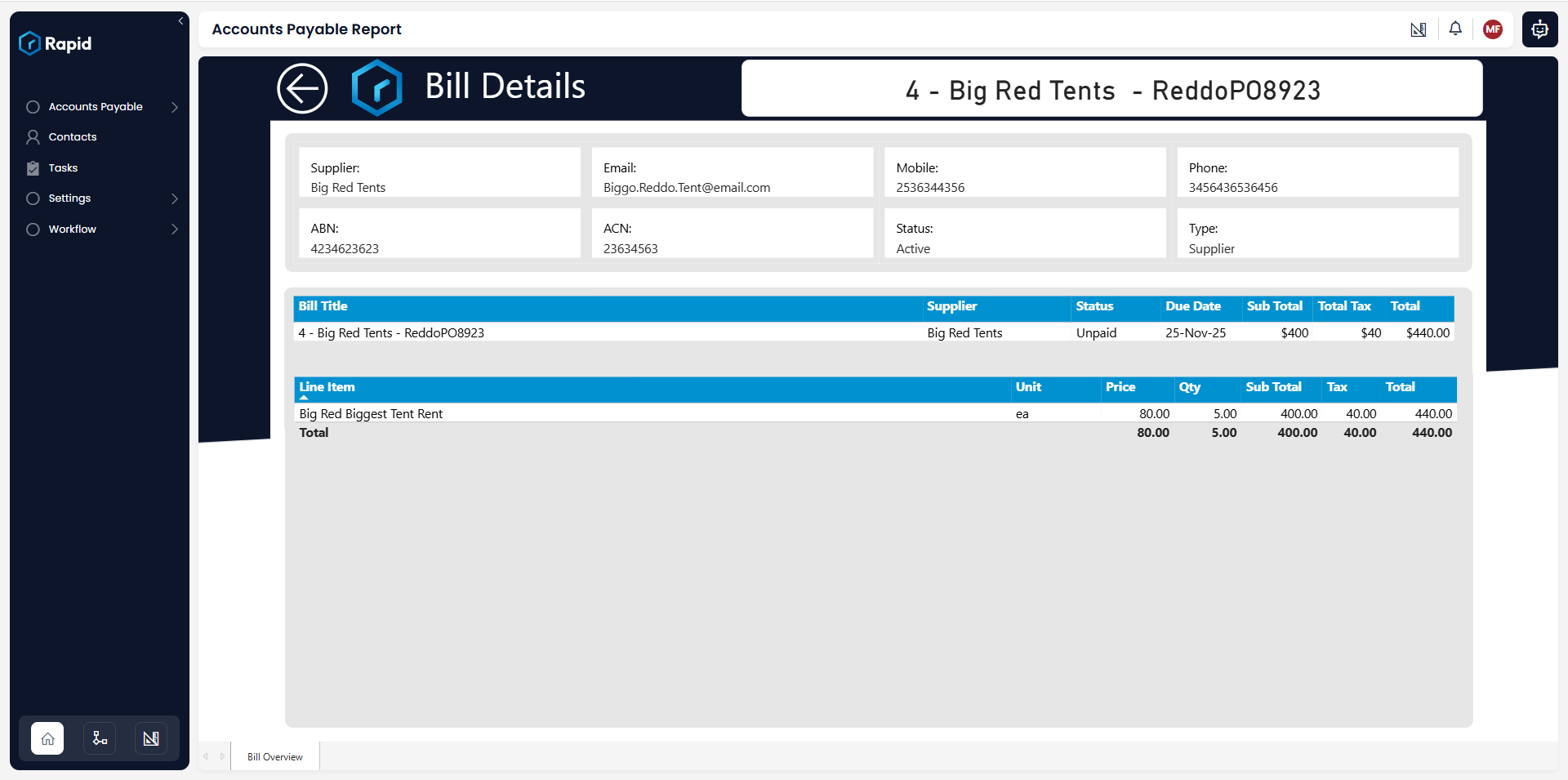Click the Settings circle icon

[33, 198]
